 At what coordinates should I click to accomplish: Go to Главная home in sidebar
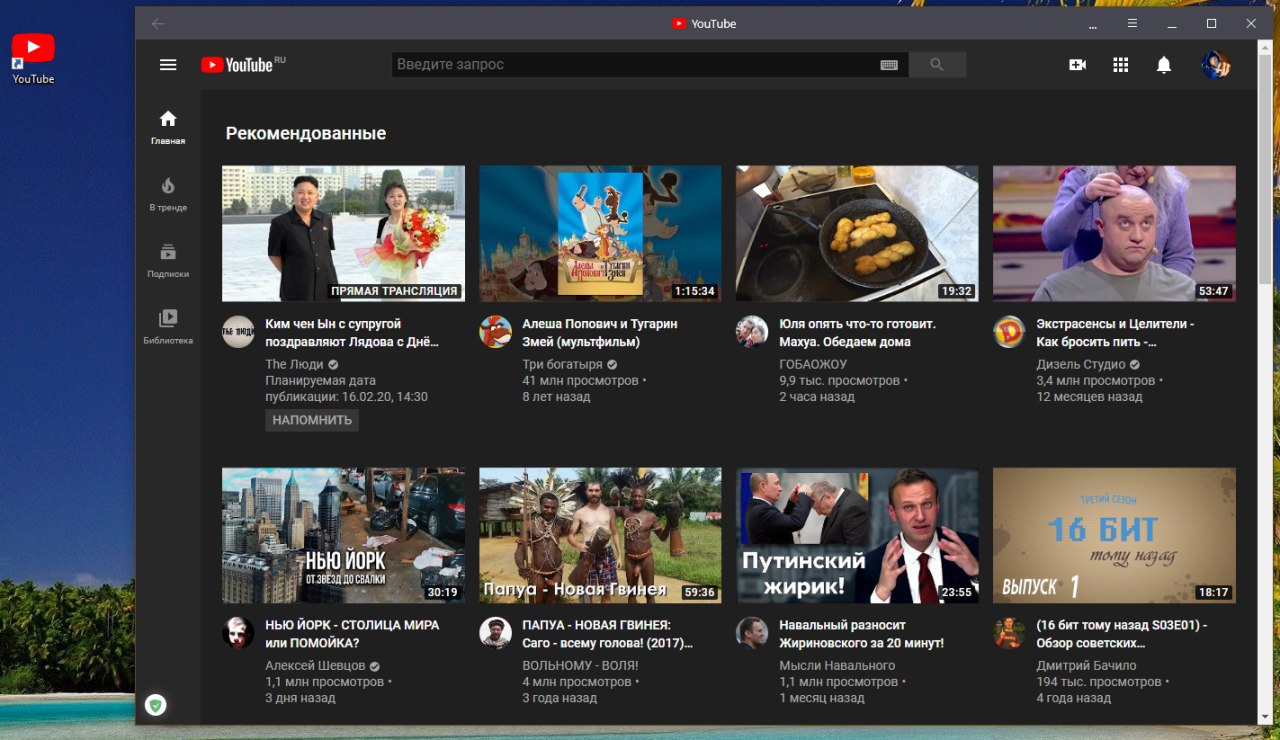168,126
